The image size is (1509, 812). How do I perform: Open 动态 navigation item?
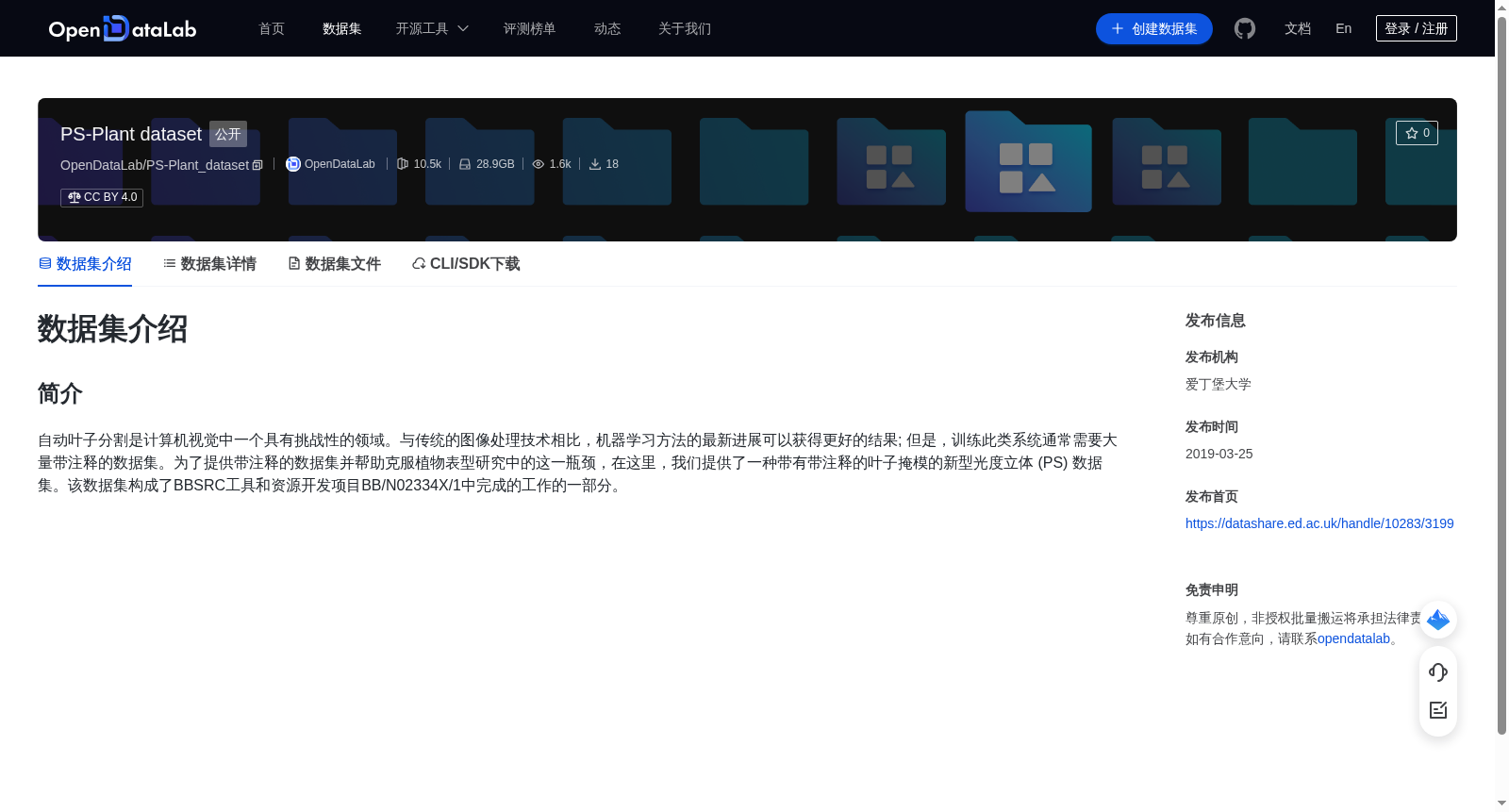pyautogui.click(x=607, y=28)
